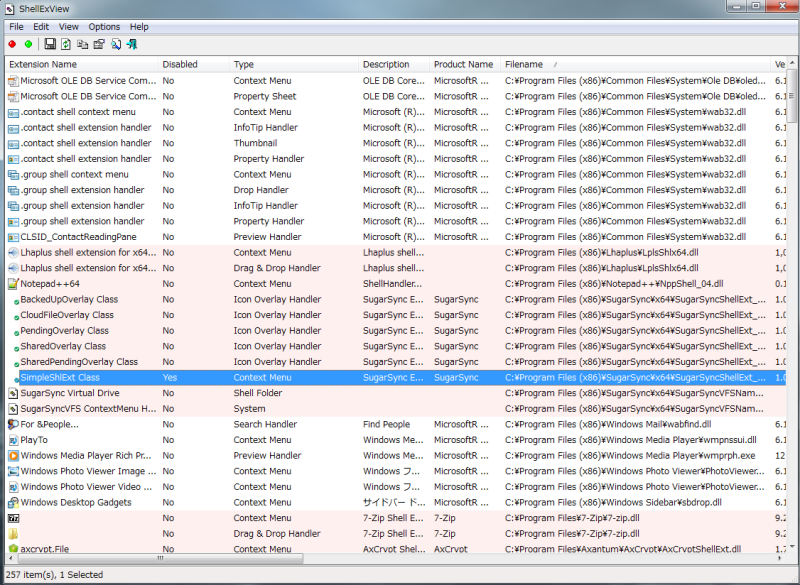Screen dimensions: 800x585
Task: Open the View menu
Action: tap(68, 27)
